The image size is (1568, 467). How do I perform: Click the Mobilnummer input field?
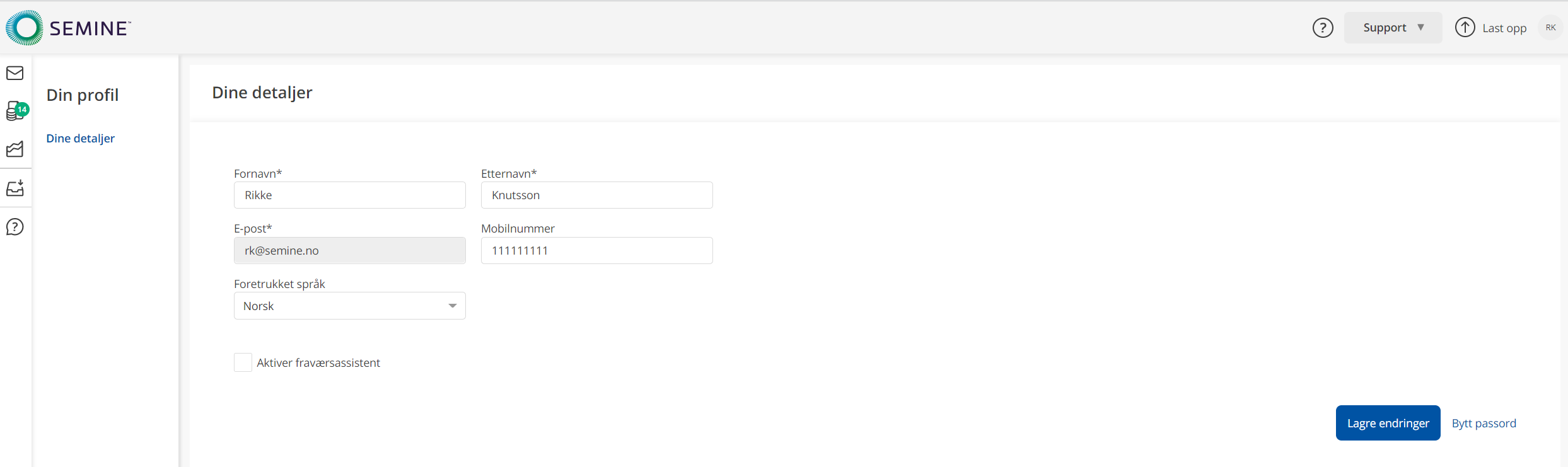coord(596,251)
